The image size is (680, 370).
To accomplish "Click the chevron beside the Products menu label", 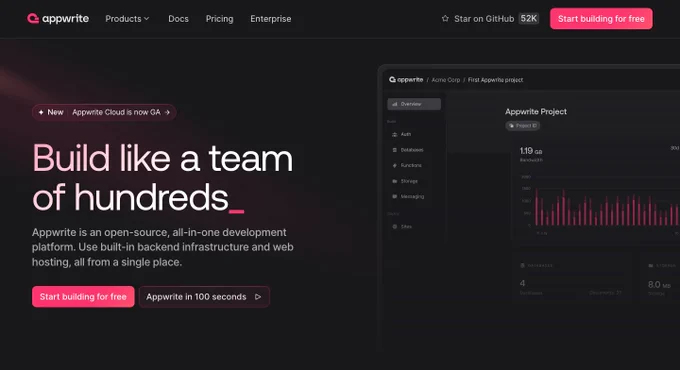I will click(147, 19).
